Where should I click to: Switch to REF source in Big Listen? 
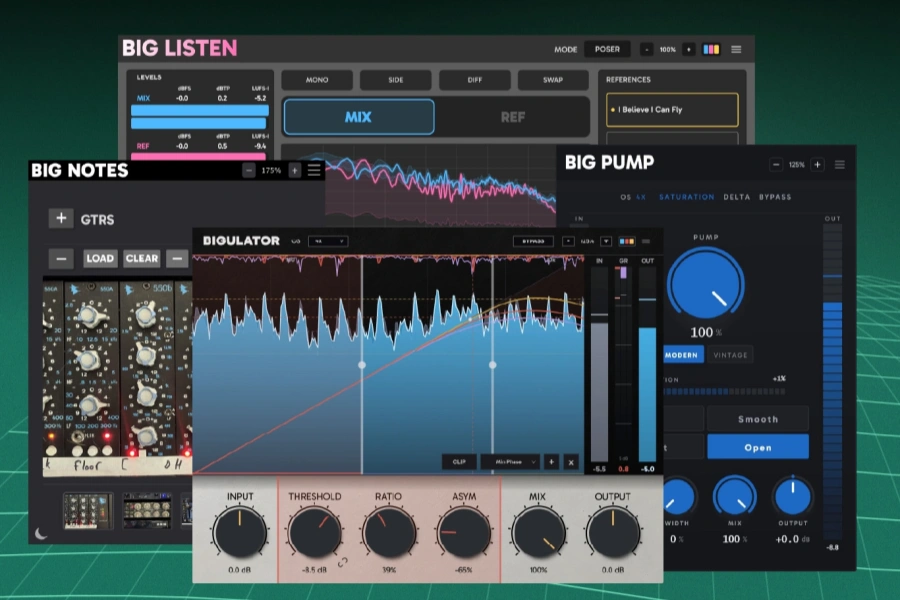point(513,117)
